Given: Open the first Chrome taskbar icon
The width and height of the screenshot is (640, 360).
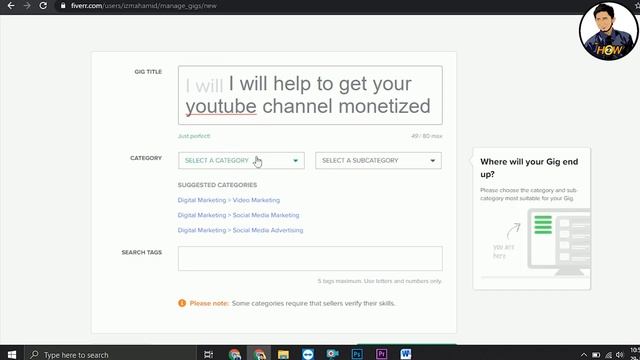Looking at the screenshot, I should click(x=235, y=354).
